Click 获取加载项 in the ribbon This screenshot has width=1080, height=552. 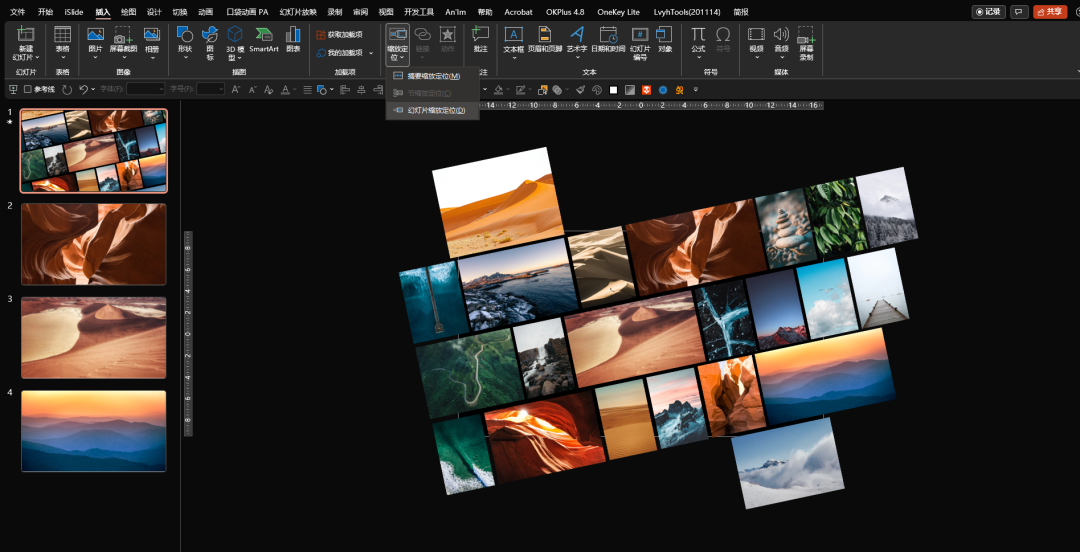339,34
